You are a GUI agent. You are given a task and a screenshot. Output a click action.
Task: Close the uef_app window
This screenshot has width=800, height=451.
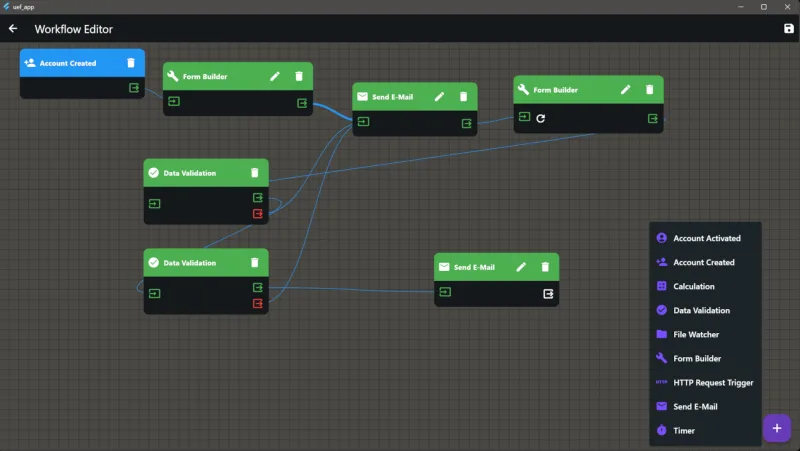[787, 7]
